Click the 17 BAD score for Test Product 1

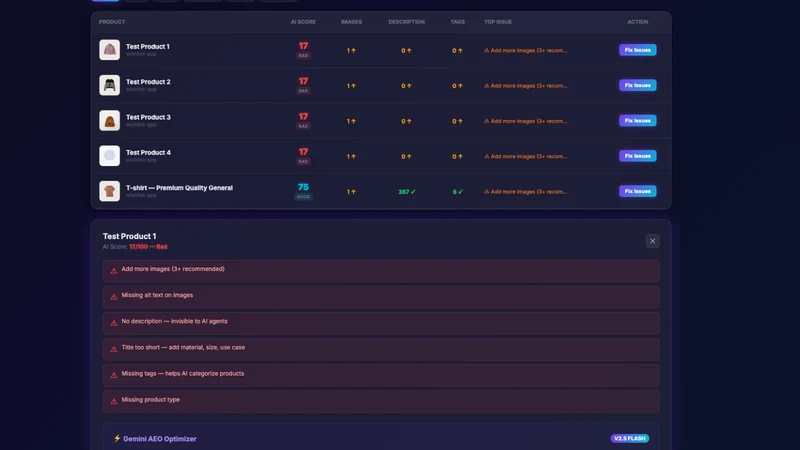(x=303, y=49)
